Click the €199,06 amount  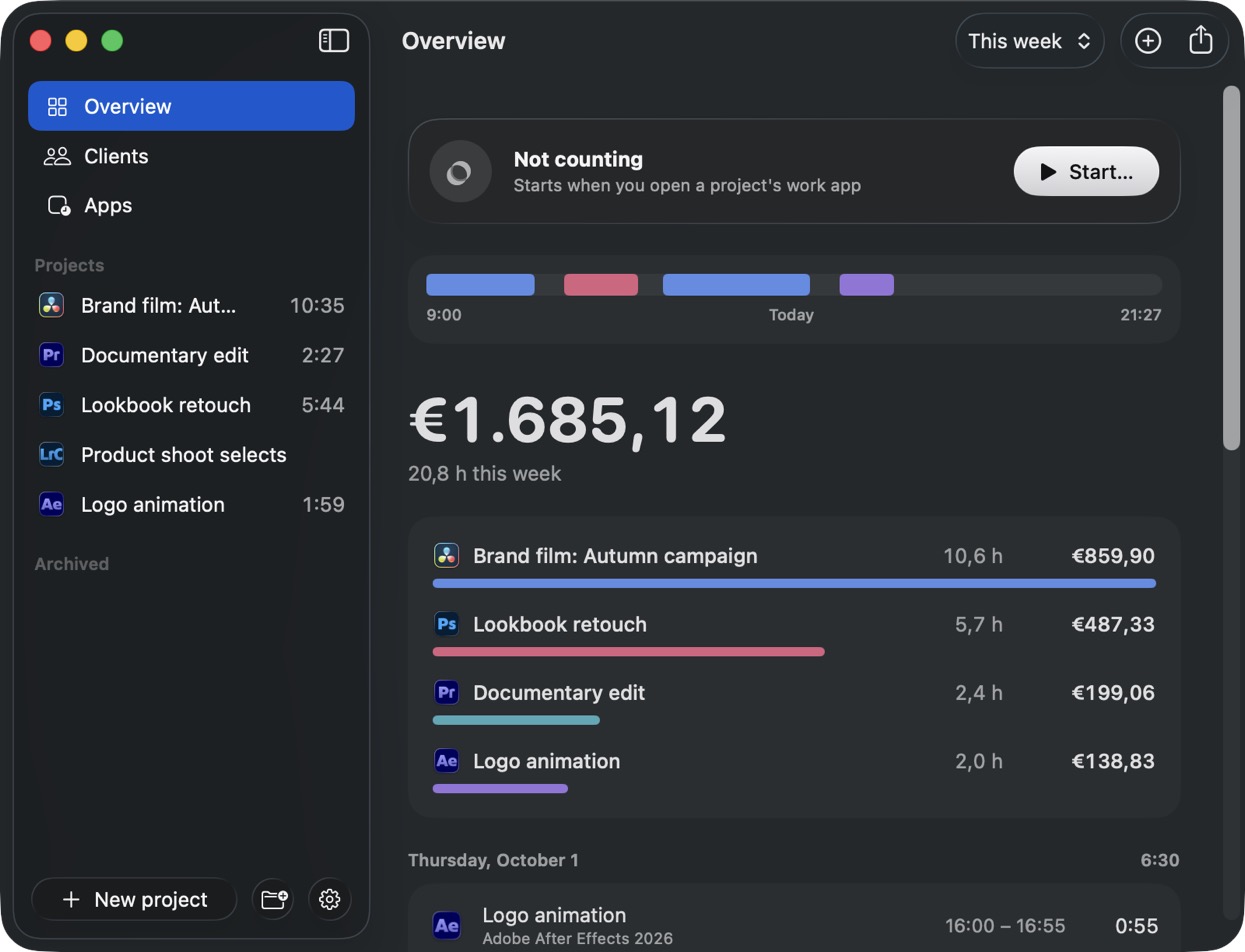coord(1113,693)
